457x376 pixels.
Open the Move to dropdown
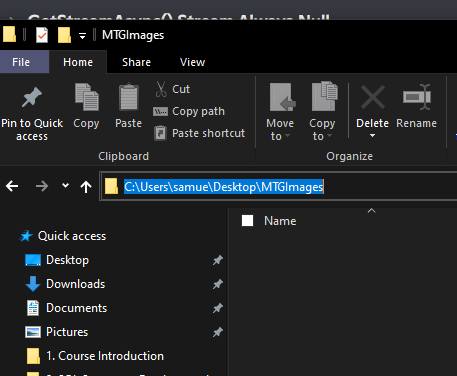click(280, 112)
